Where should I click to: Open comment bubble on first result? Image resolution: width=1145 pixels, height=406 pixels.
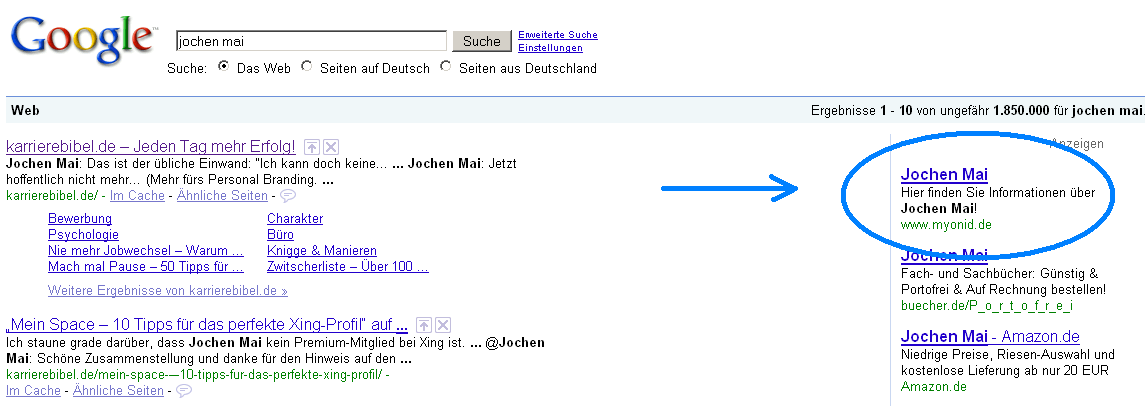tap(288, 196)
